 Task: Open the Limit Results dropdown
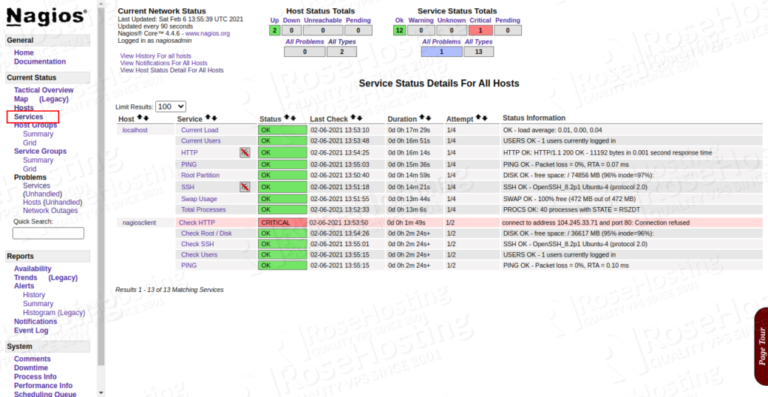pos(170,106)
